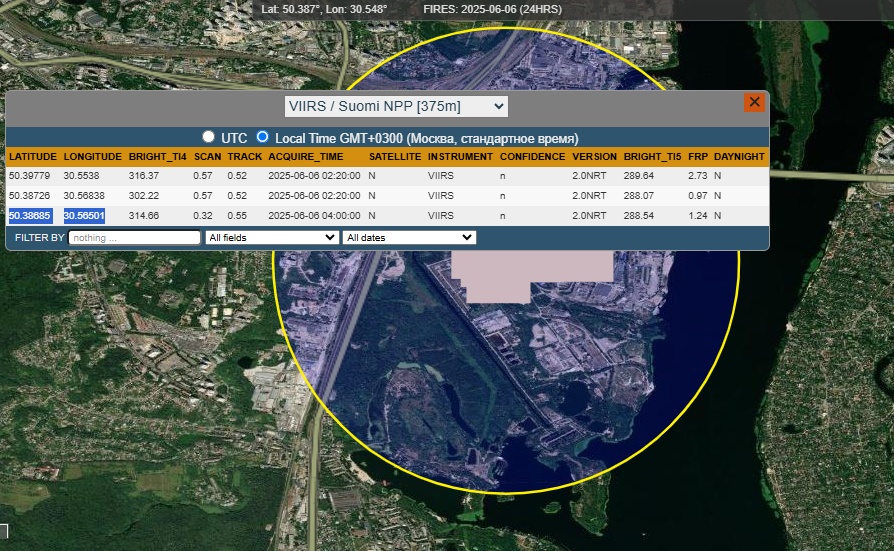This screenshot has height=551, width=894.
Task: Focus the FILTER BY text input
Action: [135, 237]
